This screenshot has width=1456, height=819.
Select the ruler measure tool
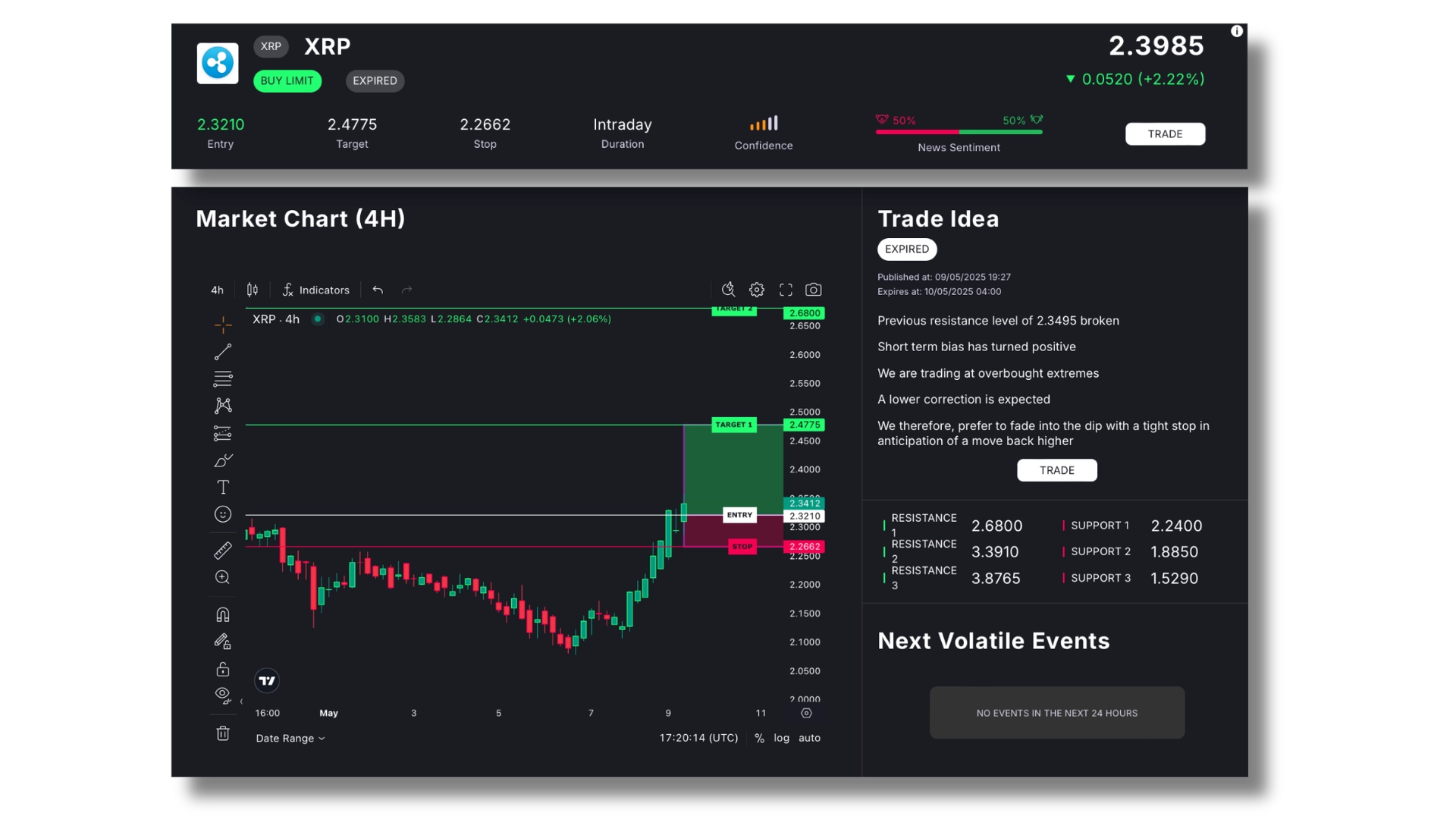(223, 551)
